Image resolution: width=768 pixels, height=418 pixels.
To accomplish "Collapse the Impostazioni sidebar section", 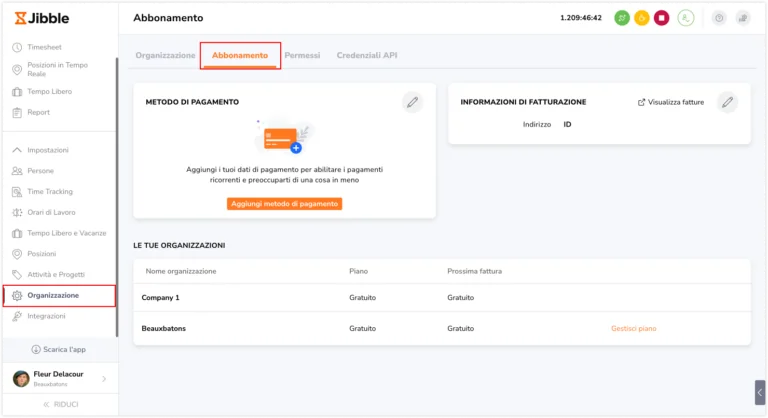I will 17,150.
